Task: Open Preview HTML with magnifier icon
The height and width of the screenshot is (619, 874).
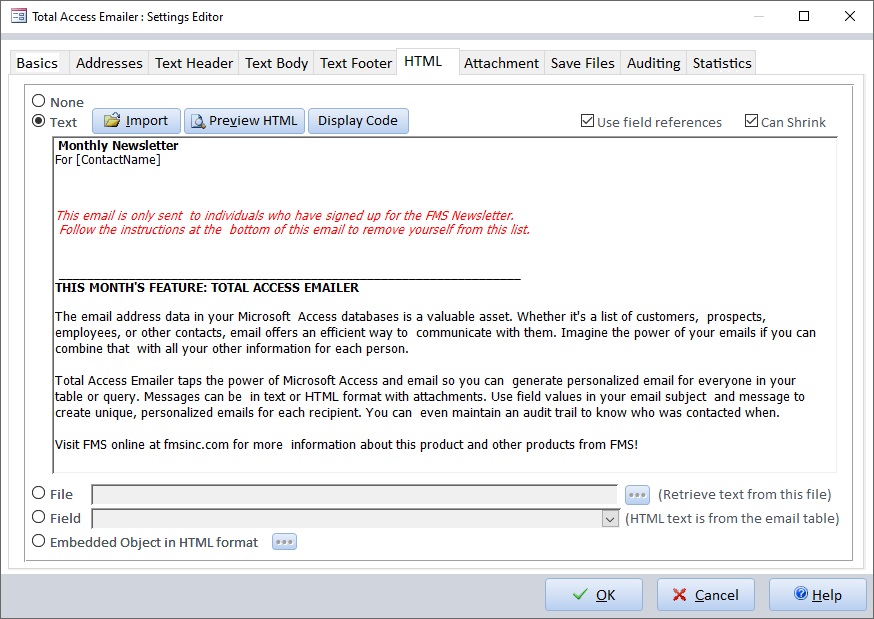Action: coord(244,121)
